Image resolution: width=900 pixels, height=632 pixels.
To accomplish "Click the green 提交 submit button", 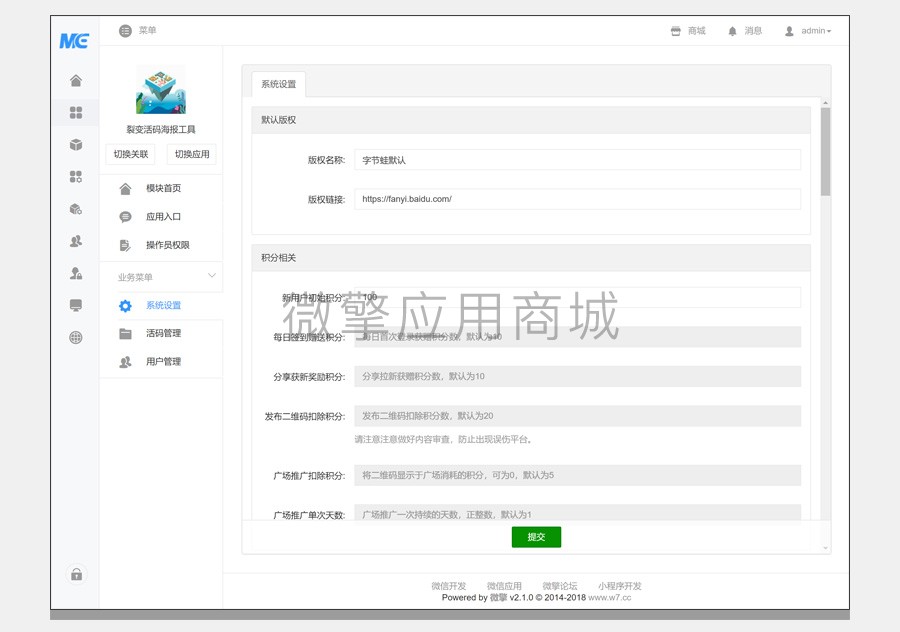I will click(536, 537).
